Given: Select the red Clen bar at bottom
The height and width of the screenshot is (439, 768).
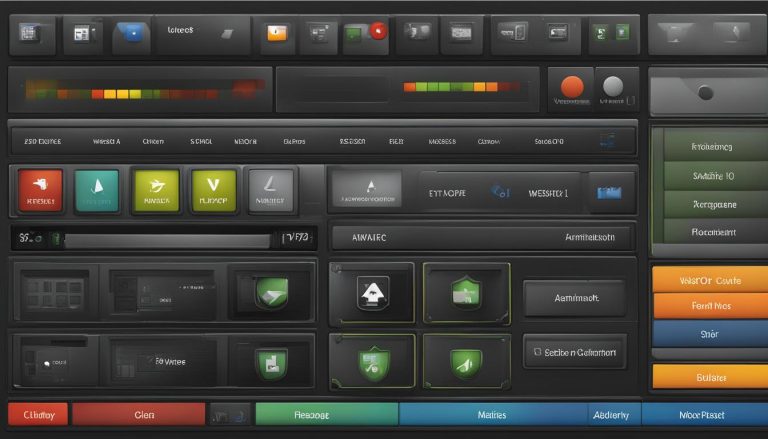Looking at the screenshot, I should click(139, 415).
